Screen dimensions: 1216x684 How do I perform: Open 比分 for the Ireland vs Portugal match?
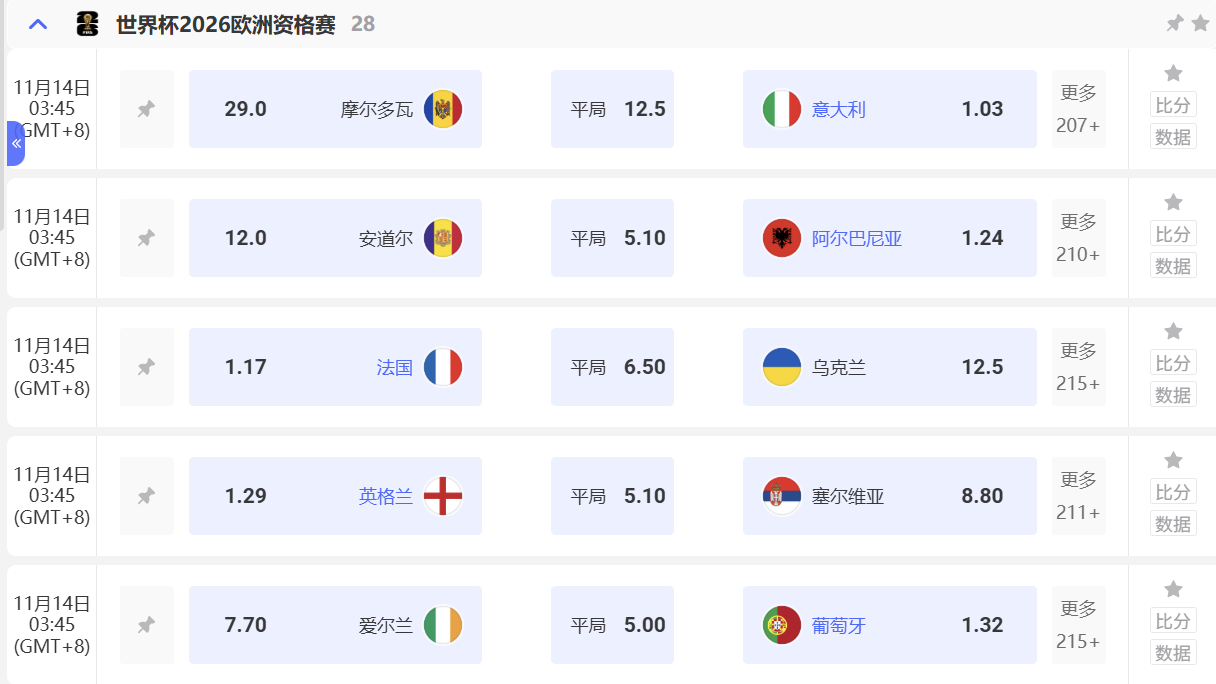[x=1172, y=620]
